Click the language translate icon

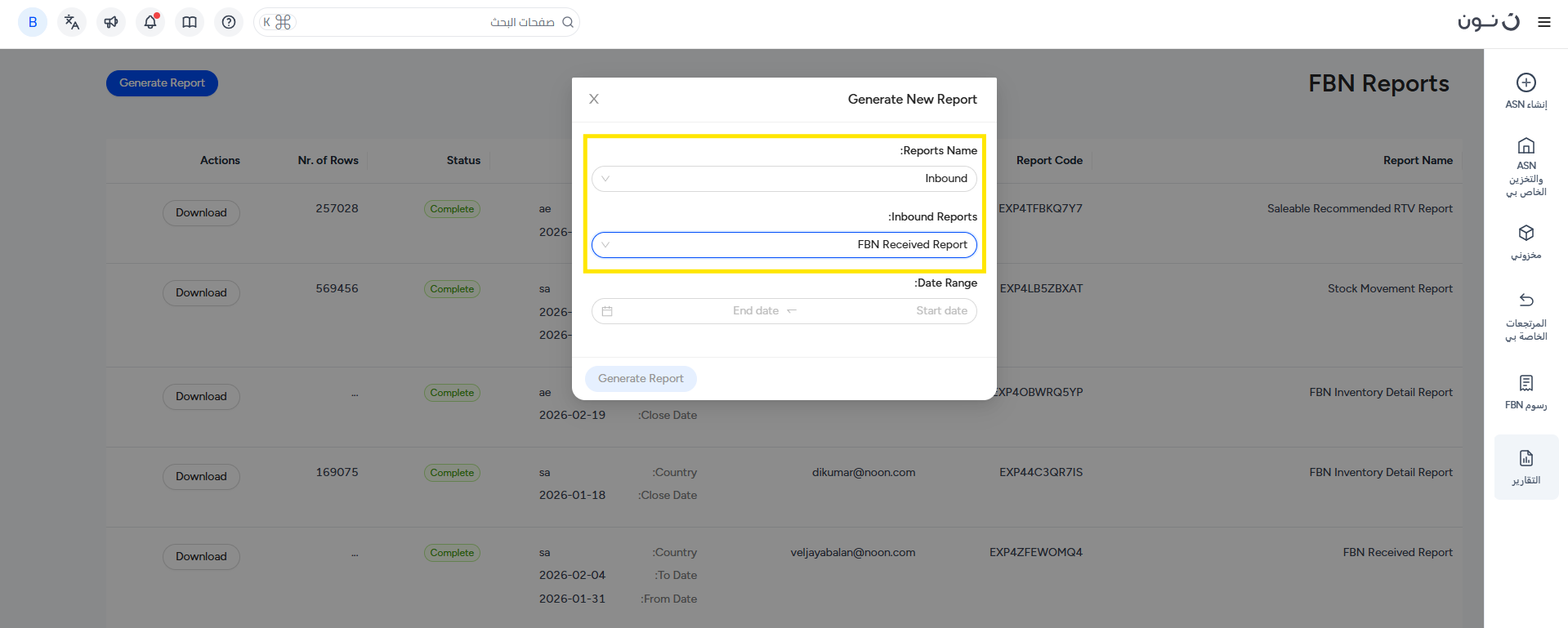(72, 22)
